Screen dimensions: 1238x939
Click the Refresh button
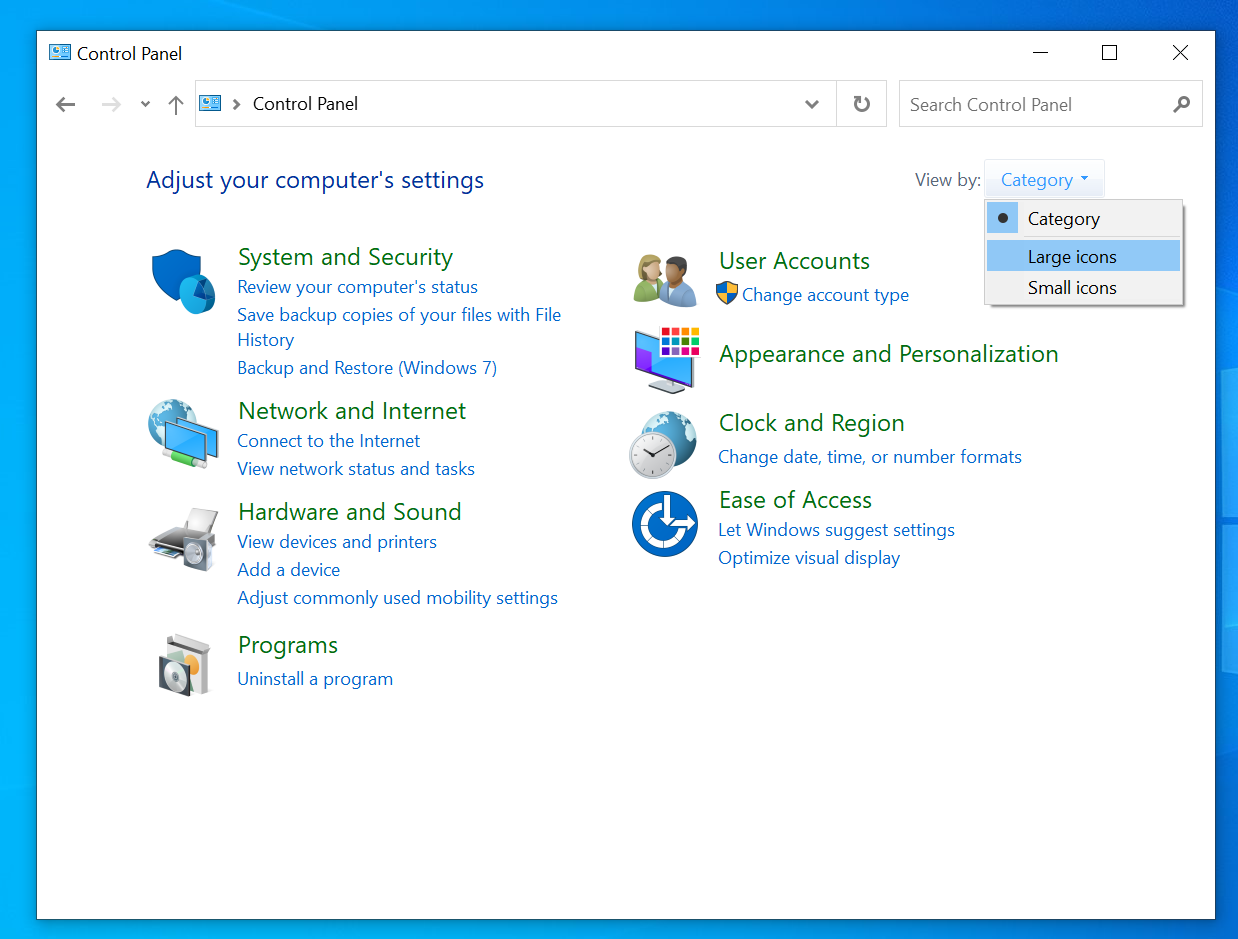pos(861,103)
